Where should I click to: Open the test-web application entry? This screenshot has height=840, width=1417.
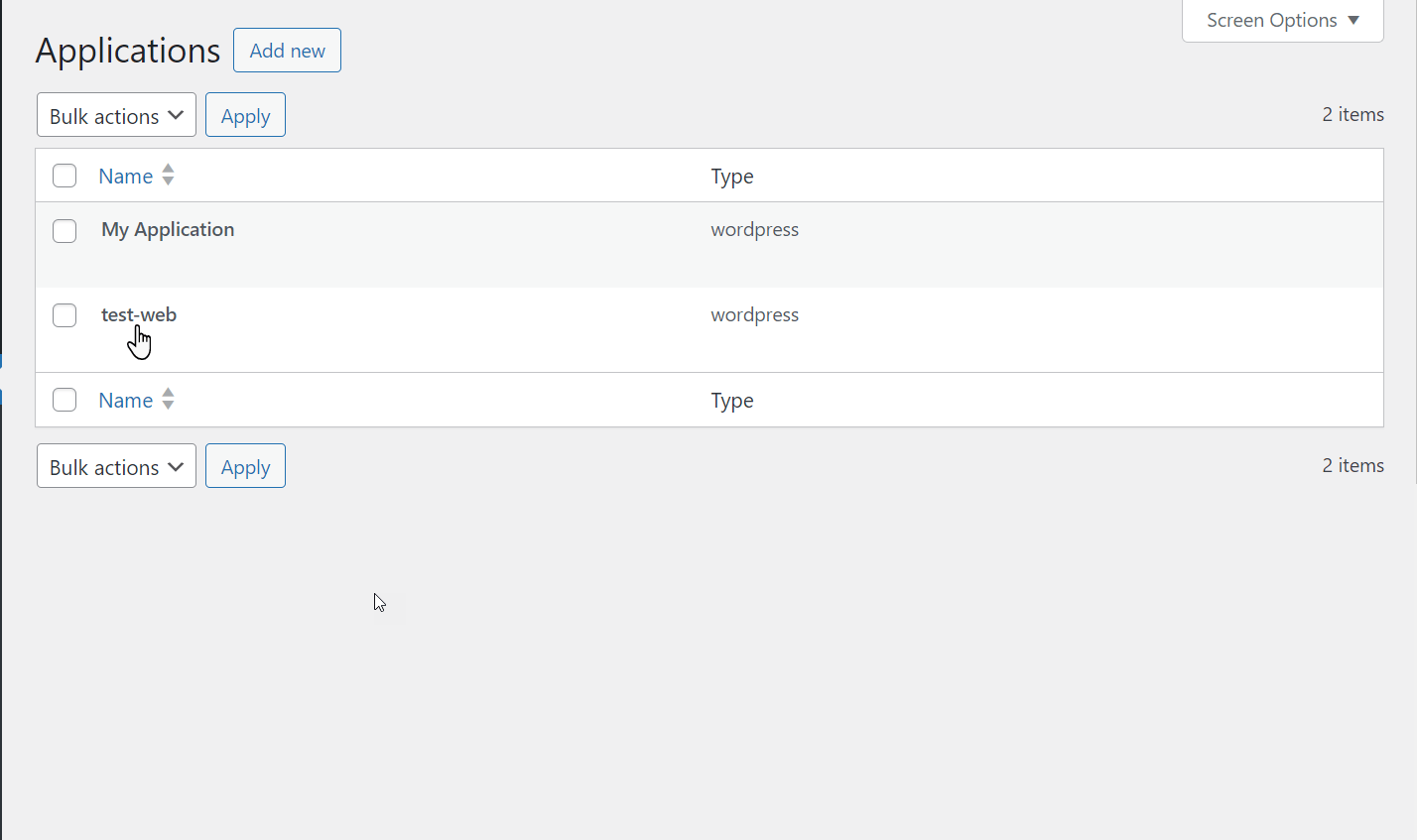click(x=139, y=314)
